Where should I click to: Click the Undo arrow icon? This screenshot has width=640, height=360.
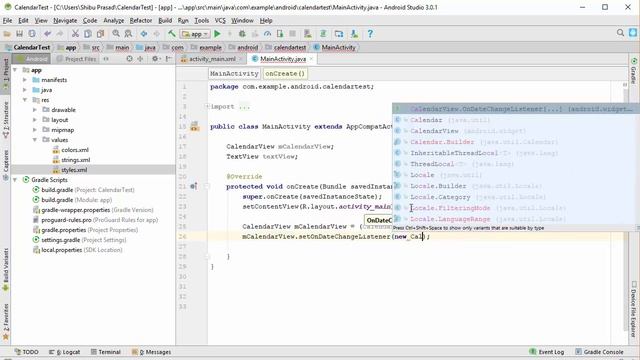[x=47, y=34]
